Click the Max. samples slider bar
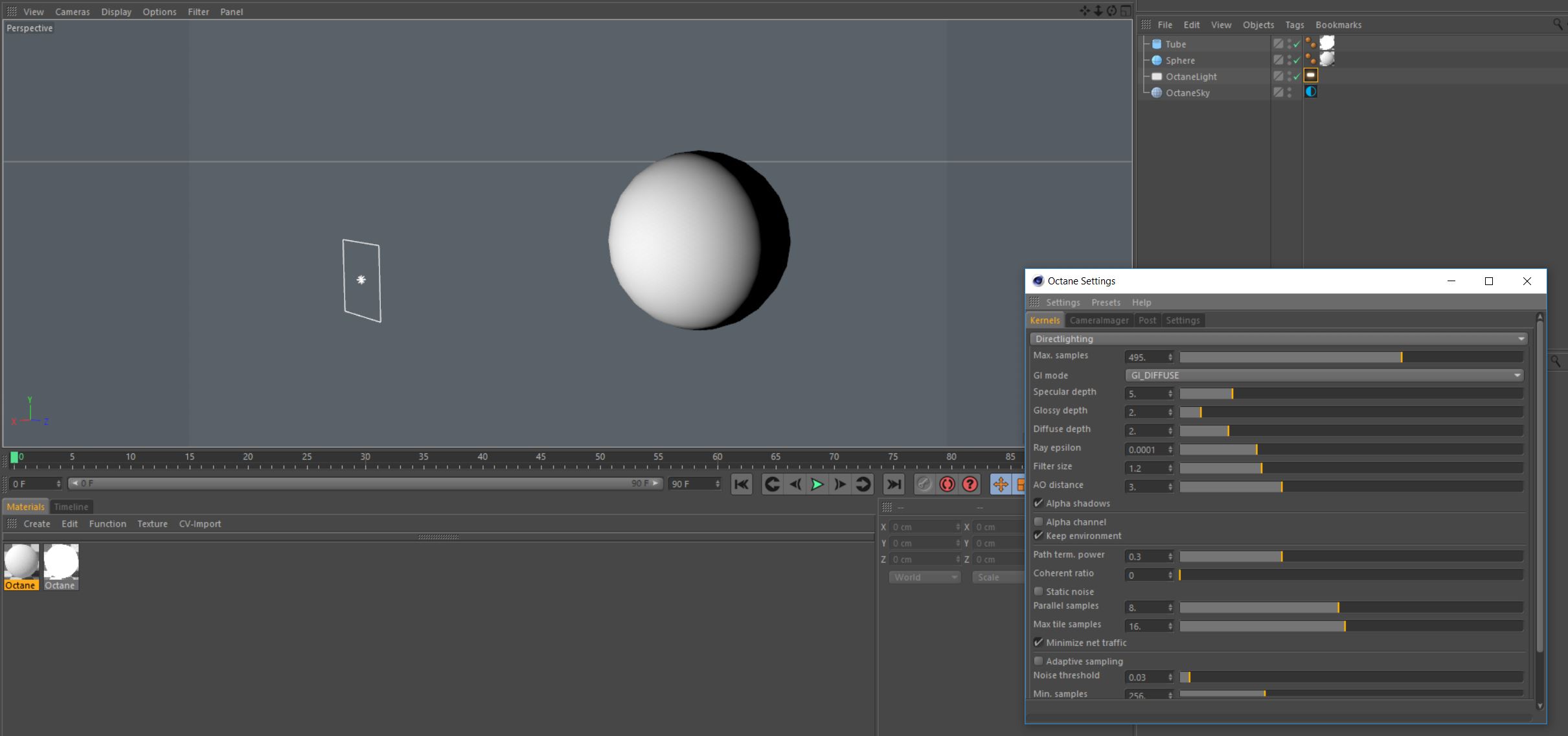 1350,357
